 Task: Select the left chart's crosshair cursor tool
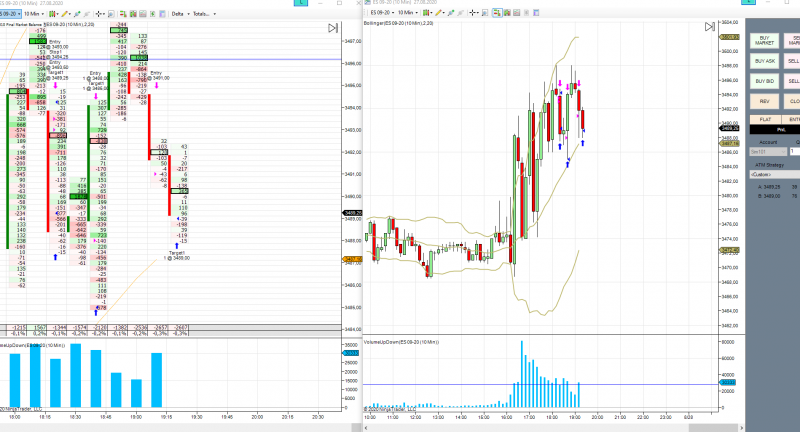[98, 14]
